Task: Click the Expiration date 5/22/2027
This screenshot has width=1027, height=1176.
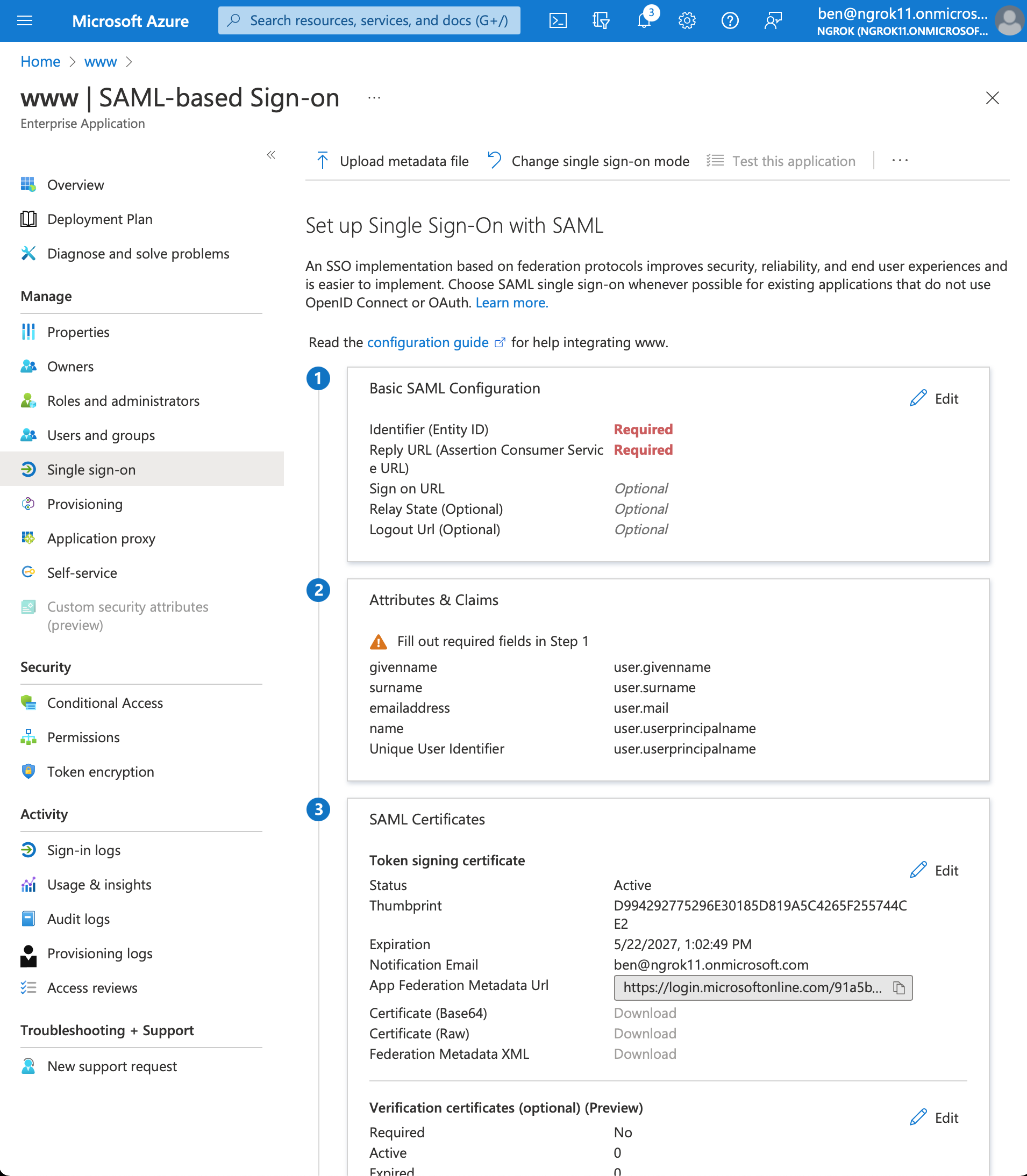Action: coord(682,943)
